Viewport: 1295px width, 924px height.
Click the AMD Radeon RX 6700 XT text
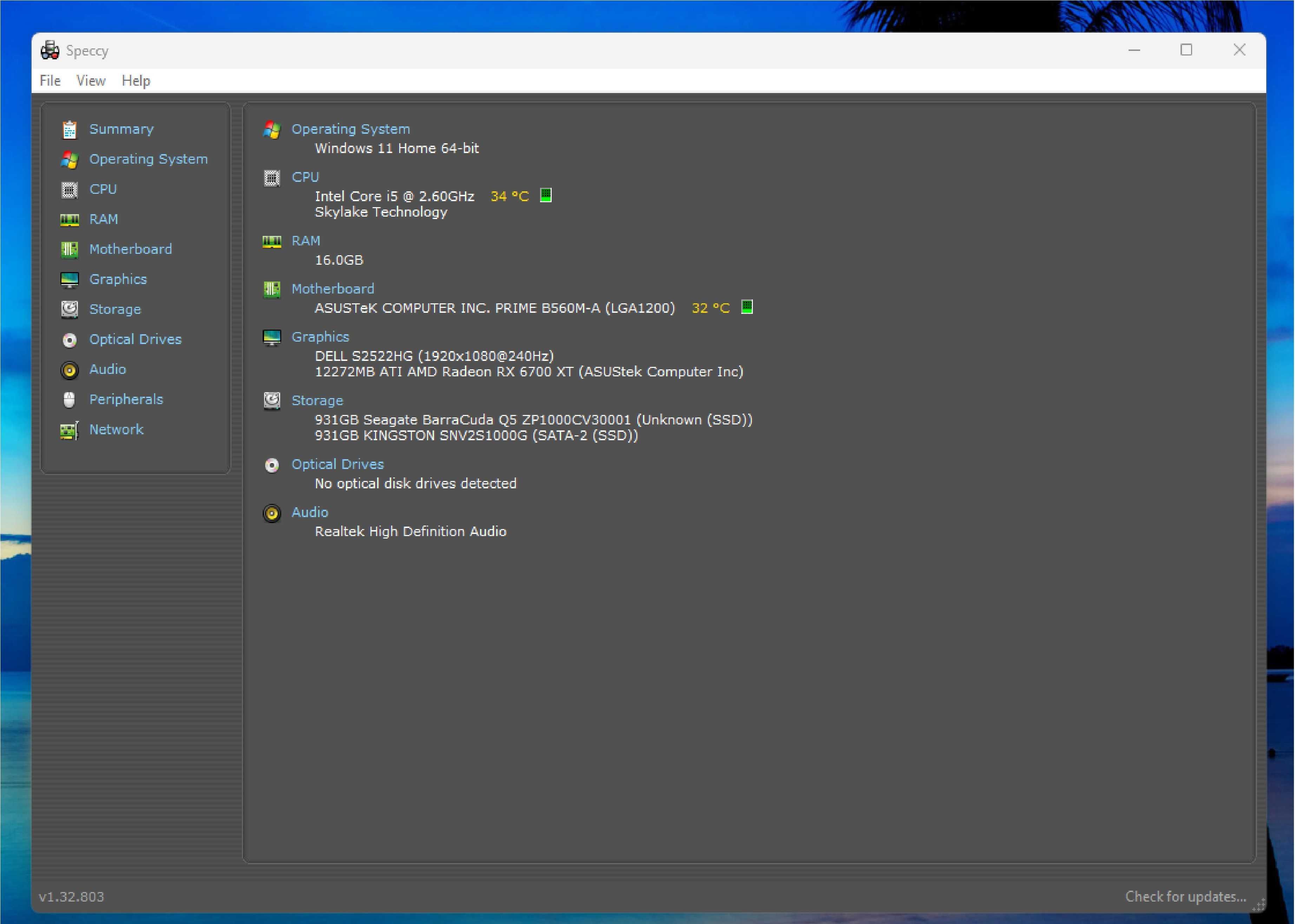529,372
